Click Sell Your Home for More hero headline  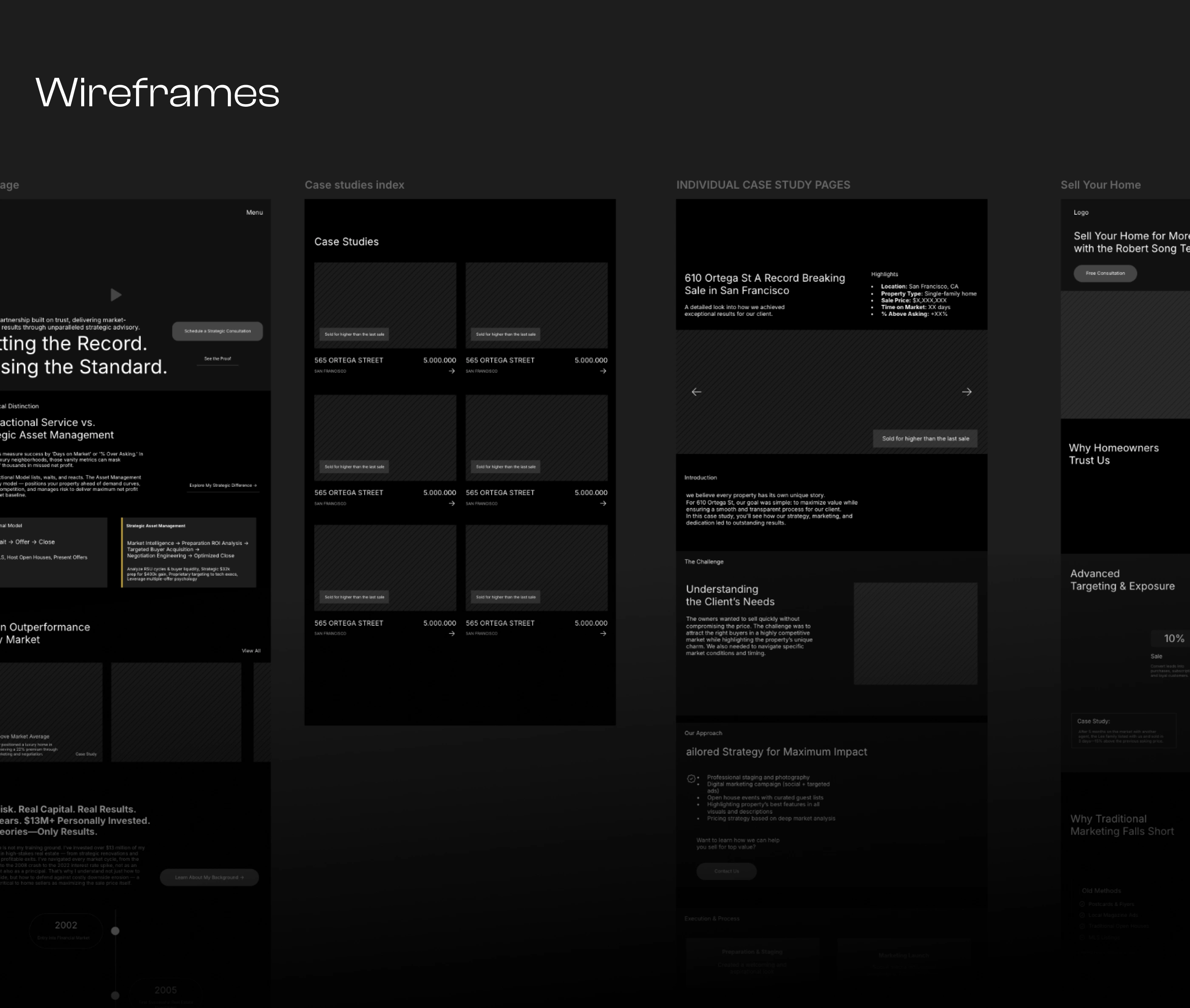(x=1132, y=242)
